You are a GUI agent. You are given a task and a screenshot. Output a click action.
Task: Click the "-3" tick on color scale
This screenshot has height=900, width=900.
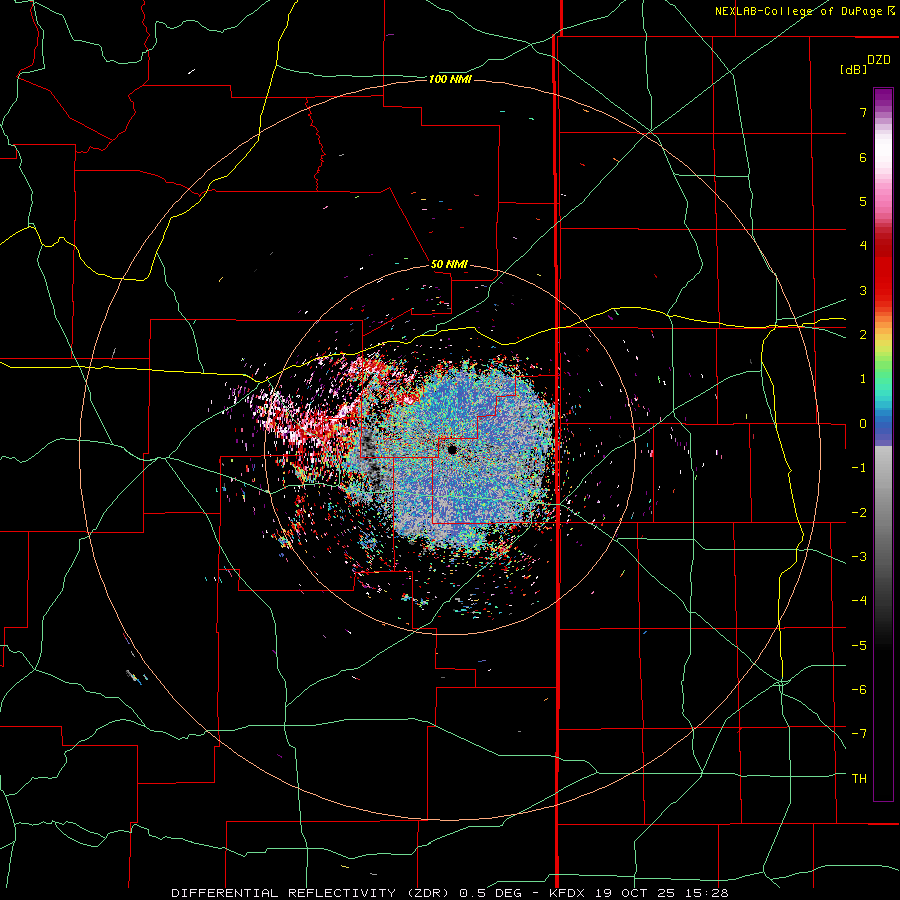pyautogui.click(x=859, y=557)
